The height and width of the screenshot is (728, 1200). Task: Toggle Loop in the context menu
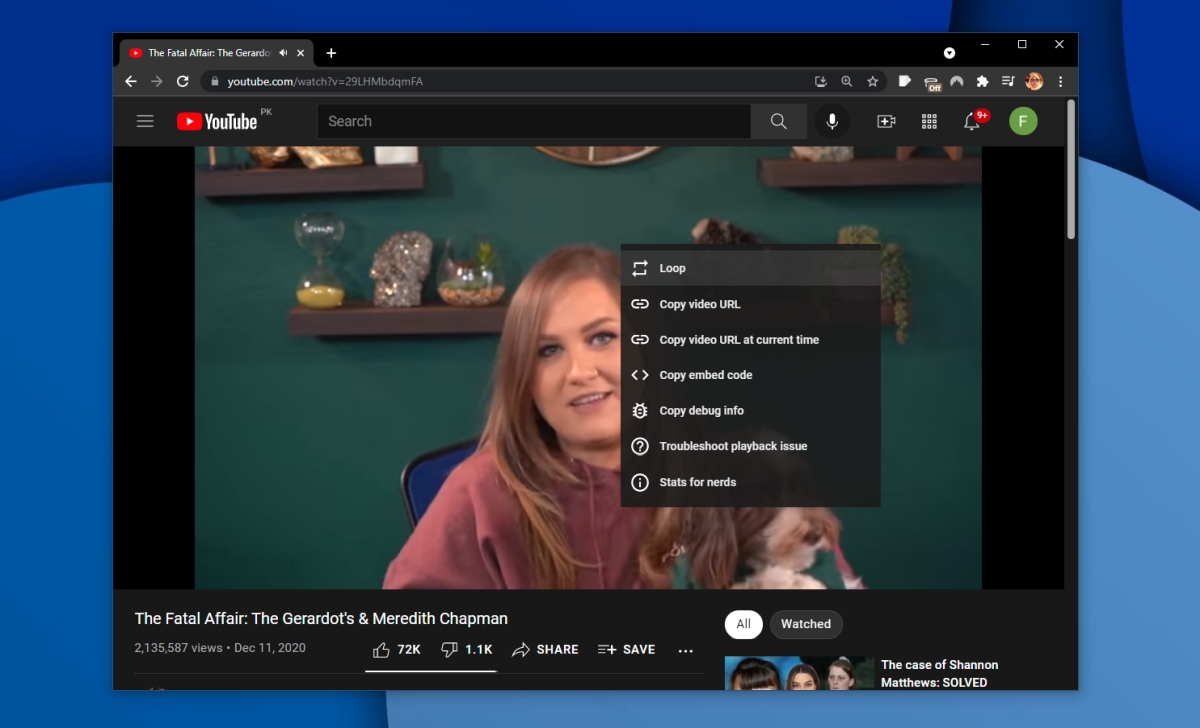tap(751, 268)
